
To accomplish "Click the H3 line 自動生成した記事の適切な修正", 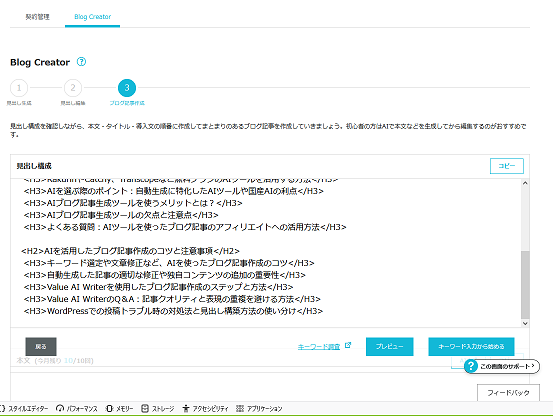I will (x=164, y=275).
